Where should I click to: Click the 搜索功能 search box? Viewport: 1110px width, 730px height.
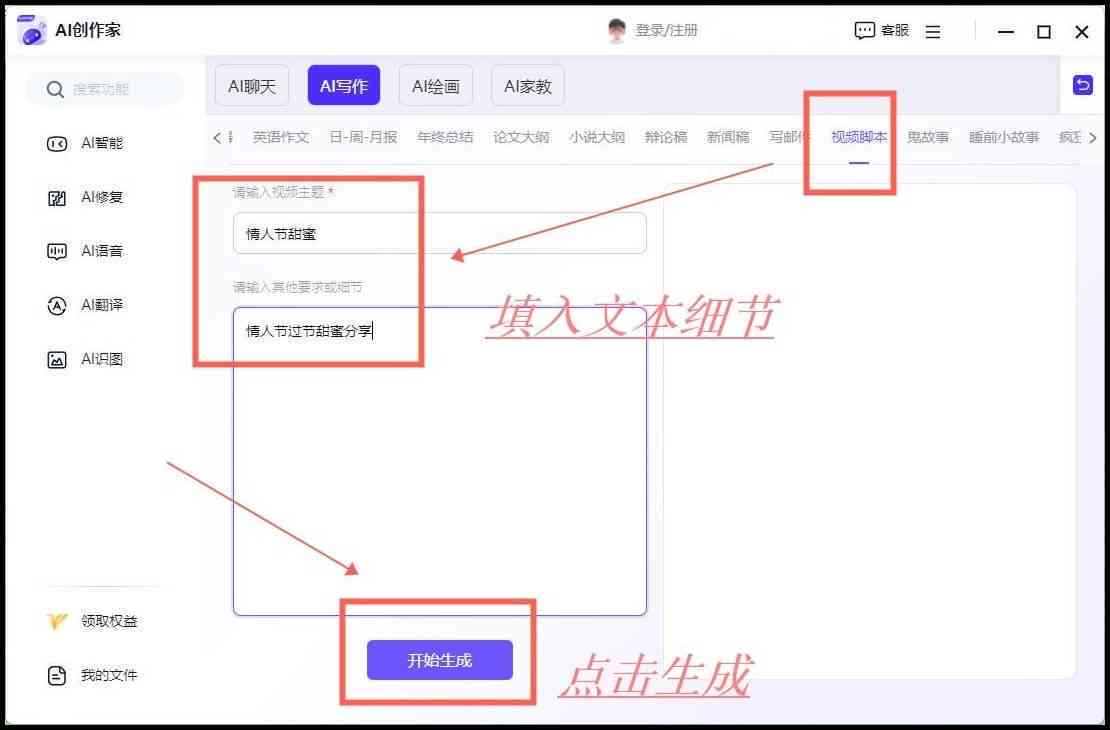point(105,89)
